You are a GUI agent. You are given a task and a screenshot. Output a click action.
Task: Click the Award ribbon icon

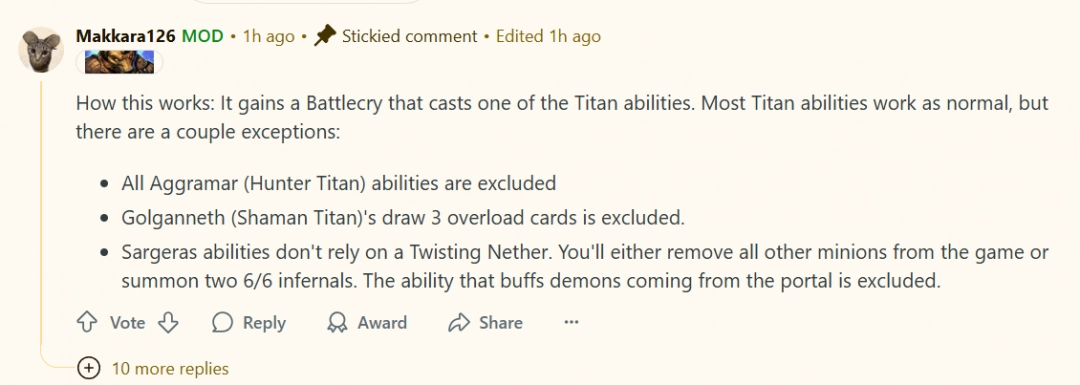337,322
